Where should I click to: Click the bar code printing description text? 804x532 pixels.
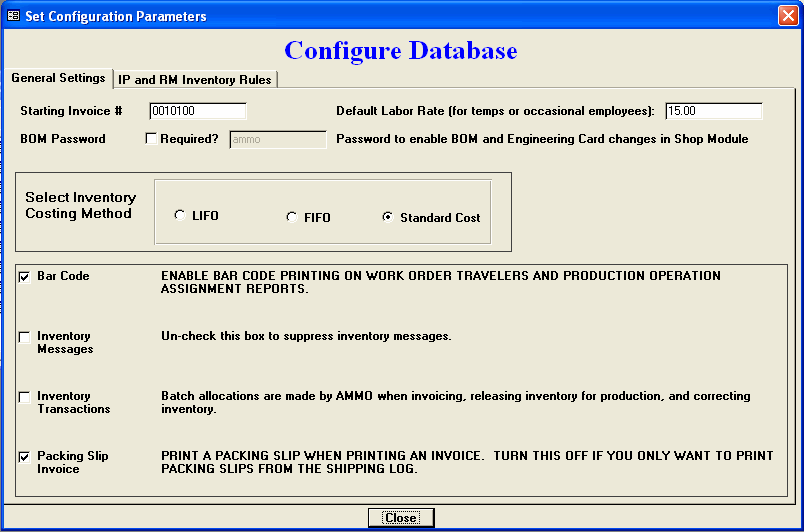click(440, 282)
